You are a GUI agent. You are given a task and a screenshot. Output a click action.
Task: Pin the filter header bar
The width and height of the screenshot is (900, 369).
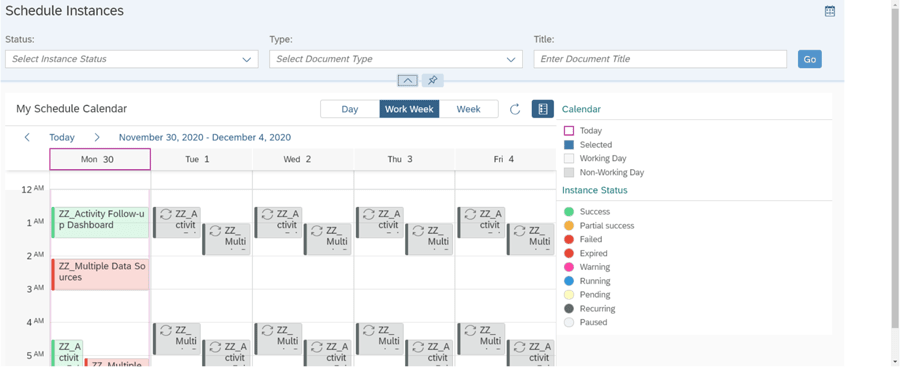click(x=433, y=81)
